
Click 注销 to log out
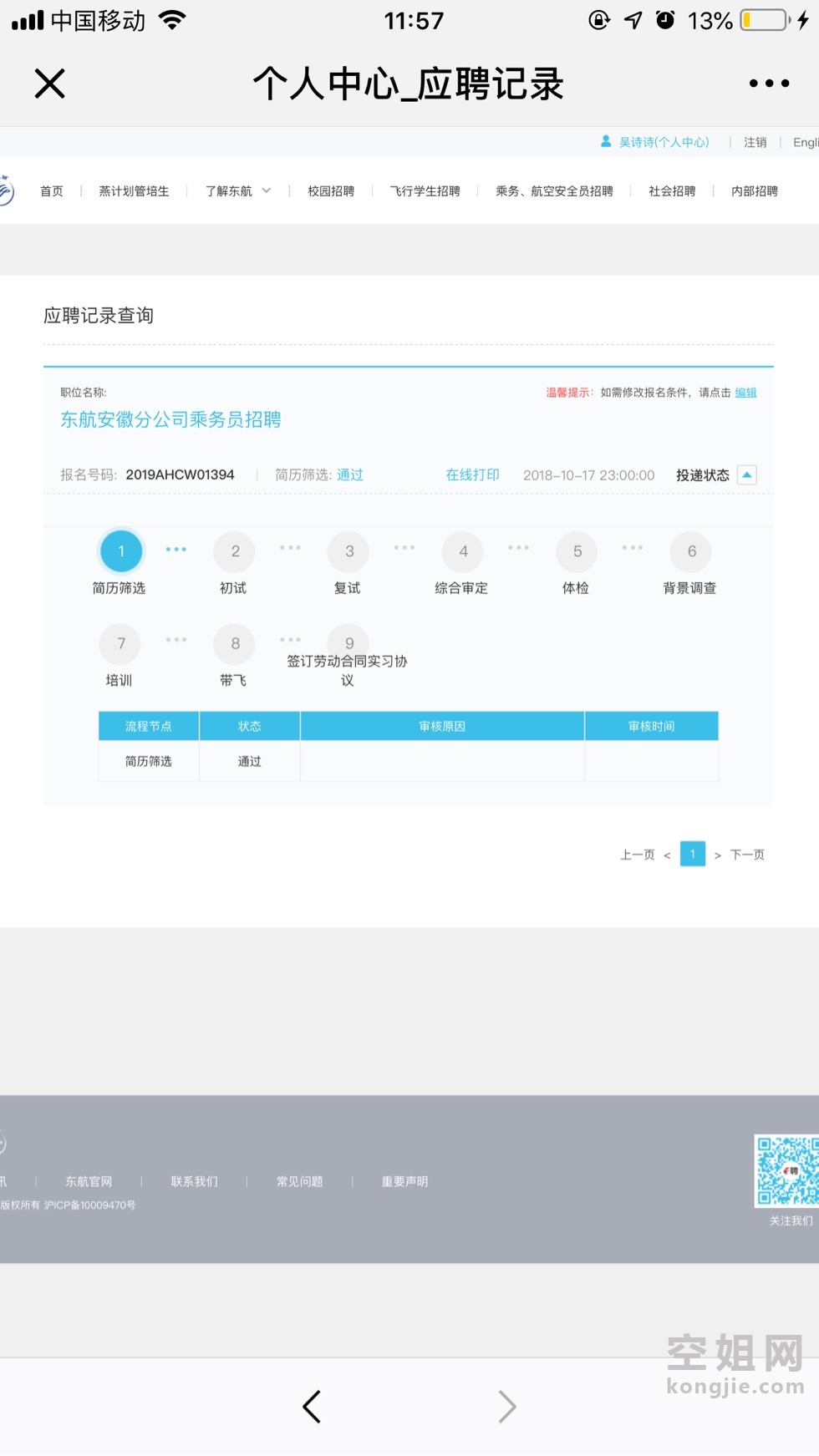coord(755,143)
